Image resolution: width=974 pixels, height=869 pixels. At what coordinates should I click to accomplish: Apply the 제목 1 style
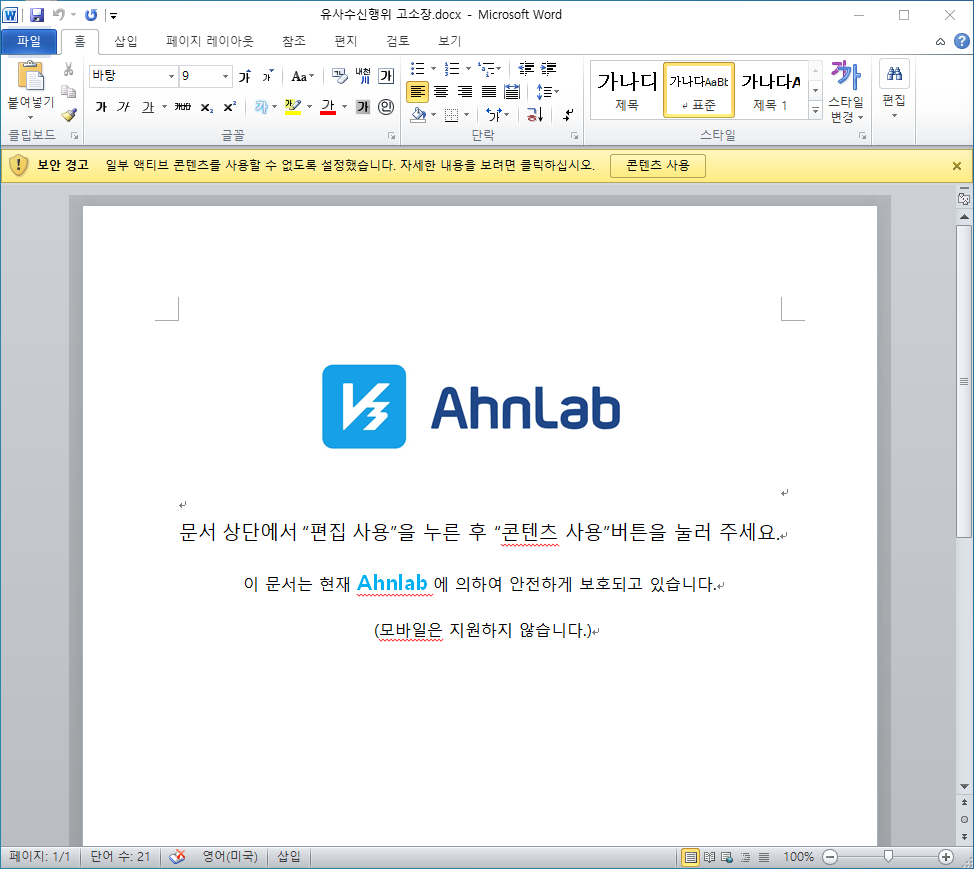point(770,90)
